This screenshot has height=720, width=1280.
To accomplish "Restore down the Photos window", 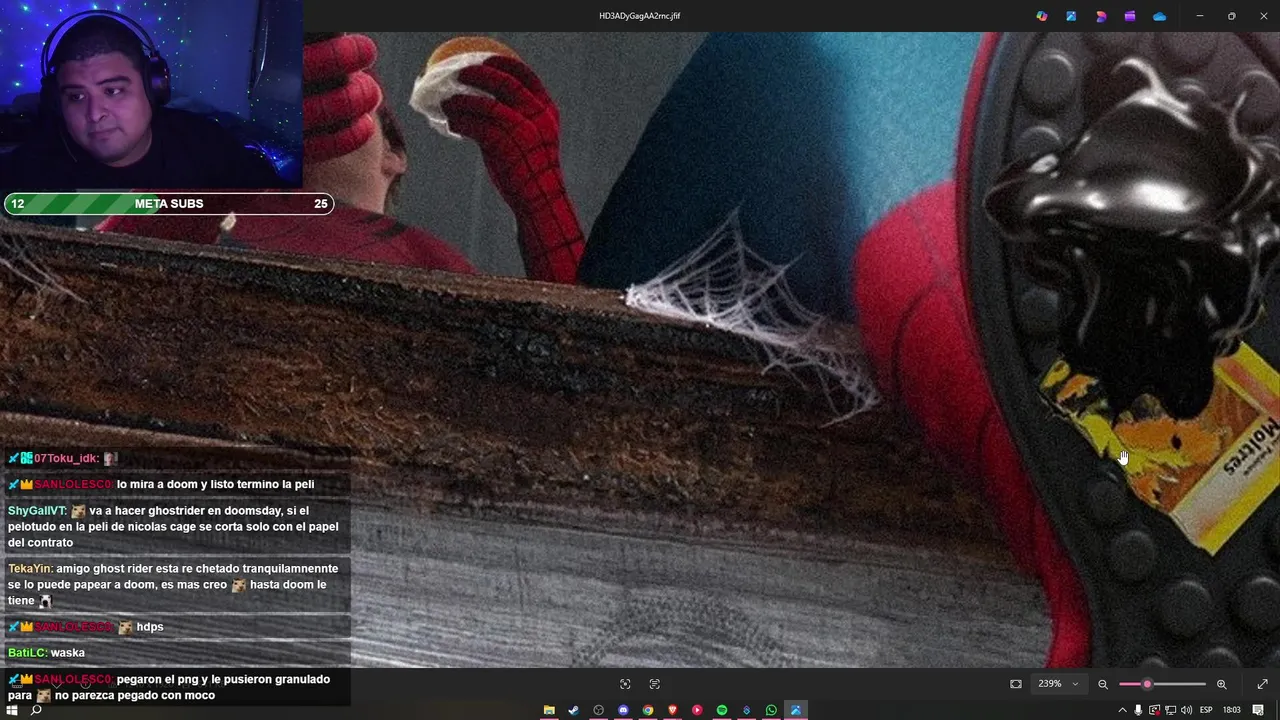I will coord(1231,16).
